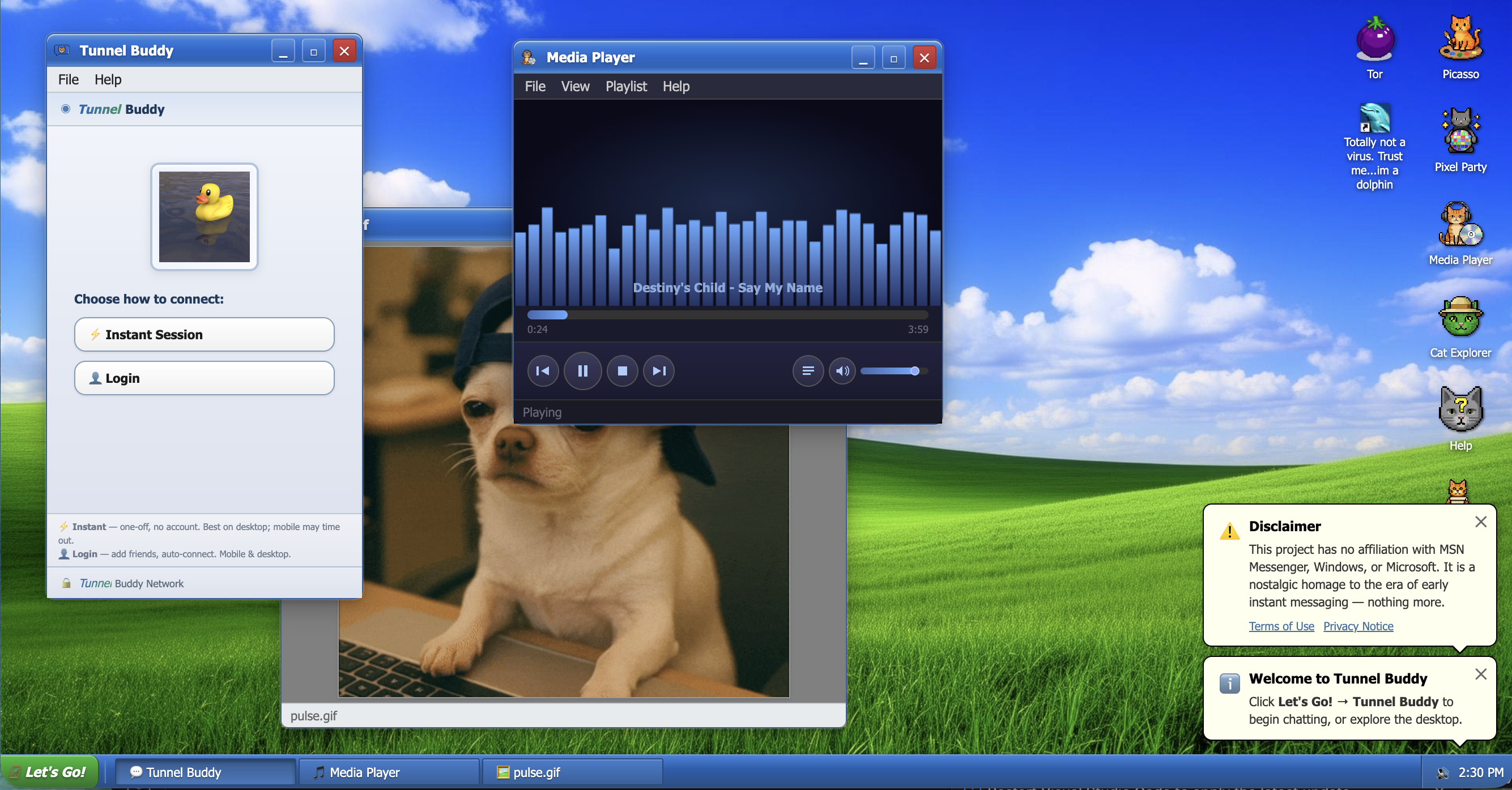This screenshot has width=1512, height=790.
Task: Click the Media Player title bar icon
Action: 528,57
